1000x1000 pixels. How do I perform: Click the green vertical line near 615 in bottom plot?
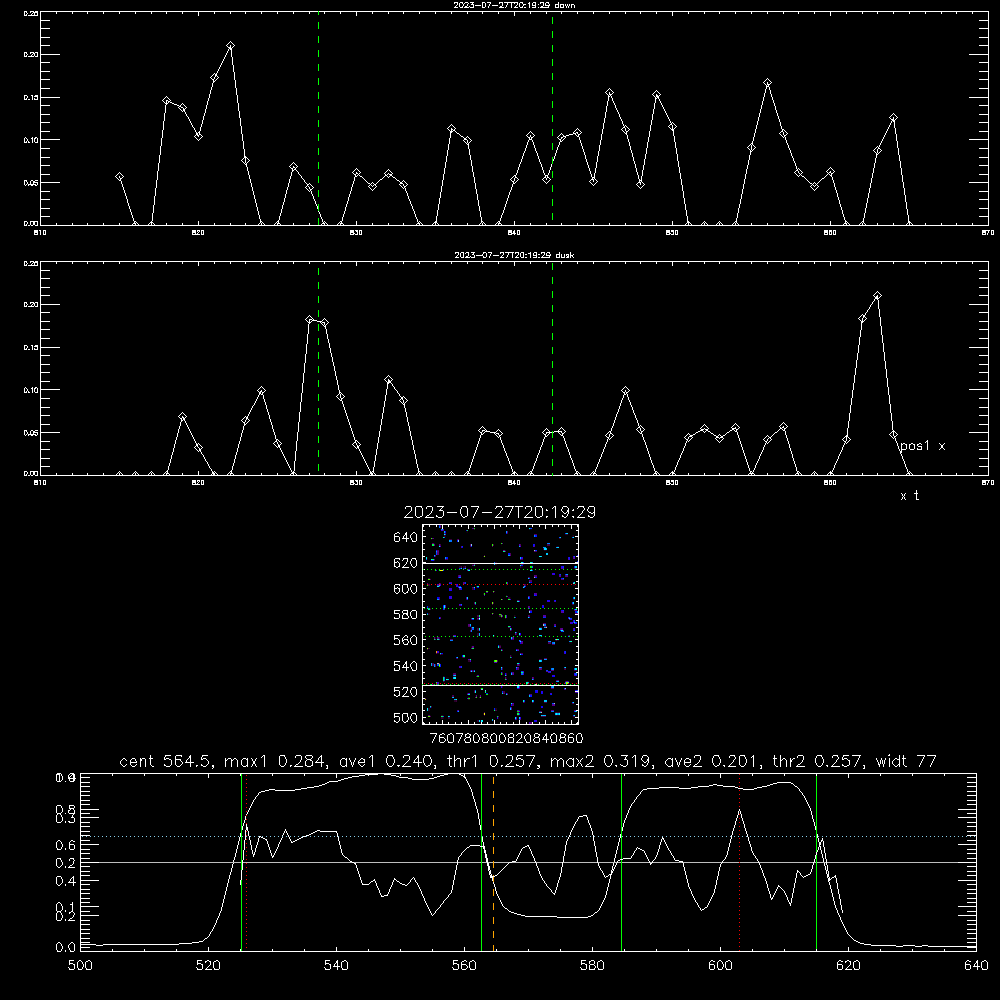pyautogui.click(x=816, y=862)
